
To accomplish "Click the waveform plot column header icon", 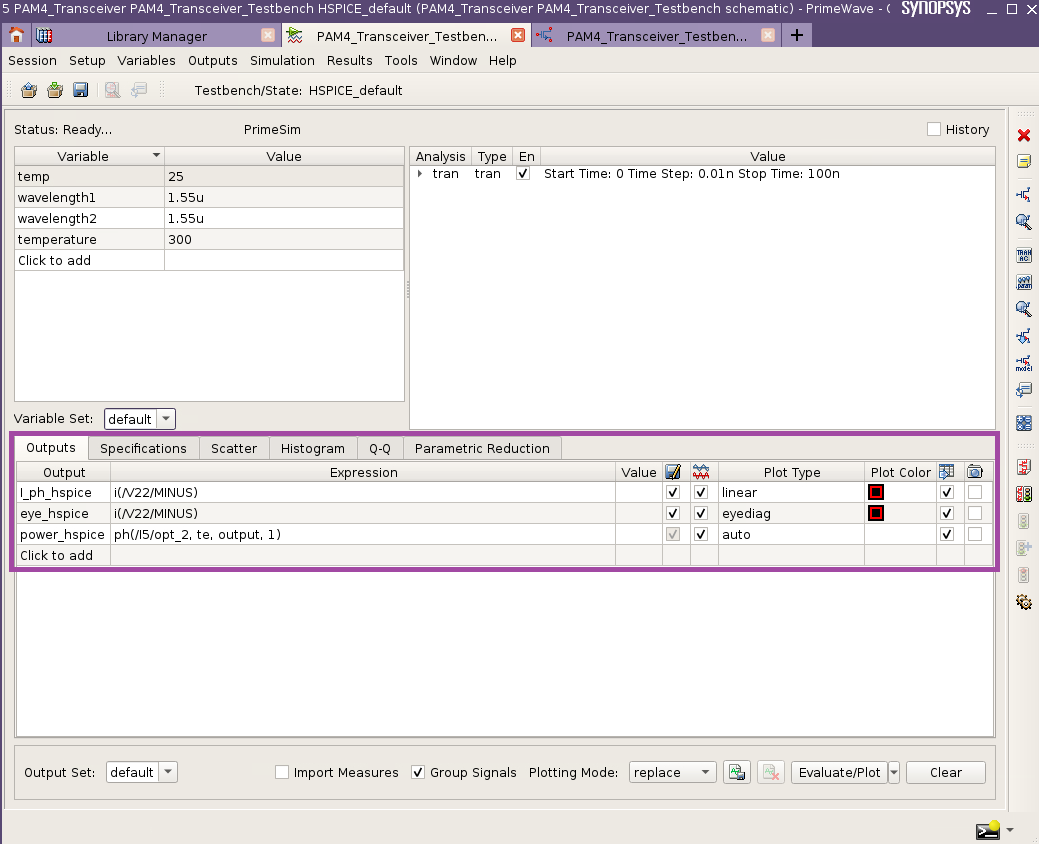I will click(x=701, y=472).
